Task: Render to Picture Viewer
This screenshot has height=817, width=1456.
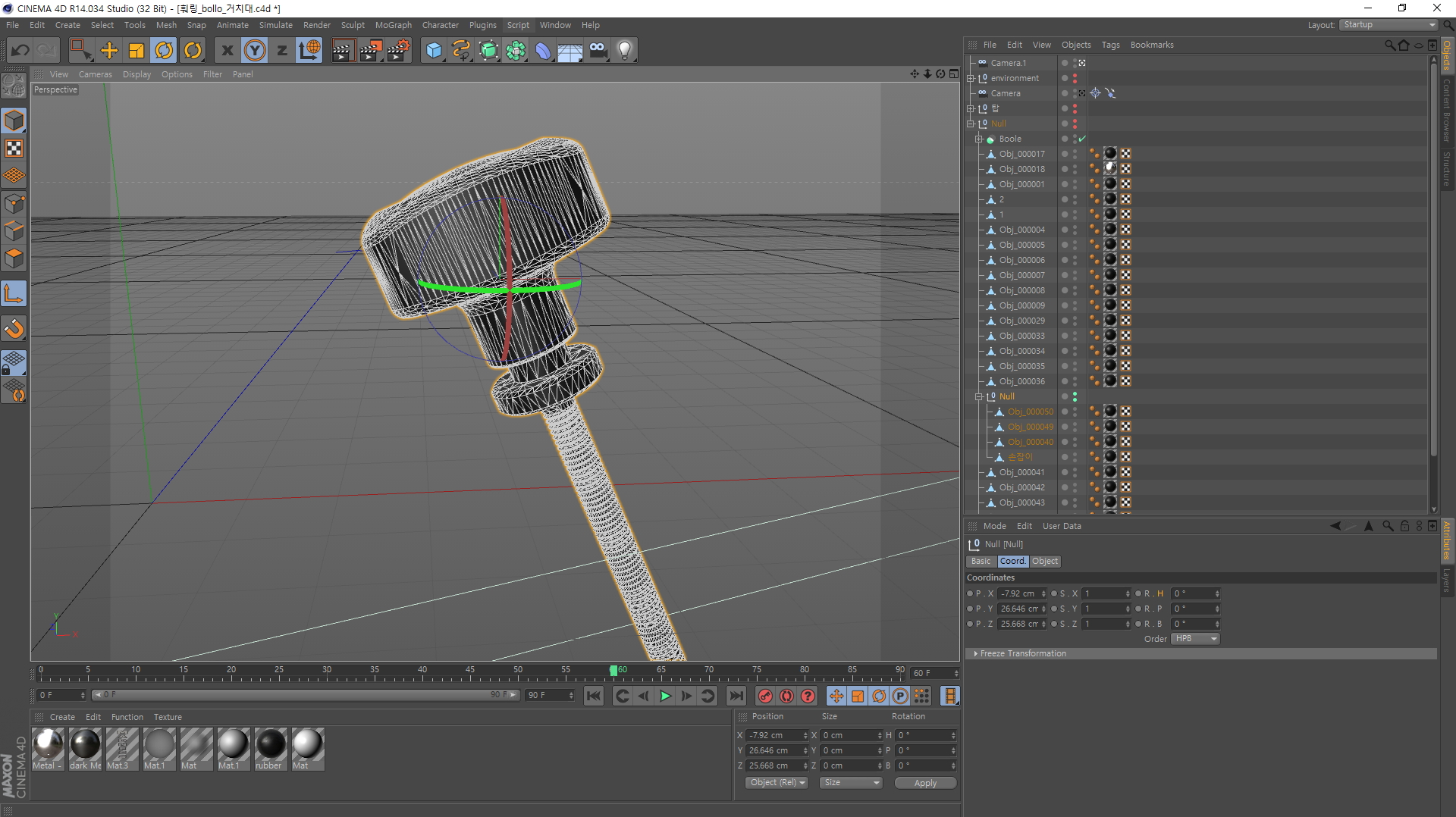Action: (371, 51)
